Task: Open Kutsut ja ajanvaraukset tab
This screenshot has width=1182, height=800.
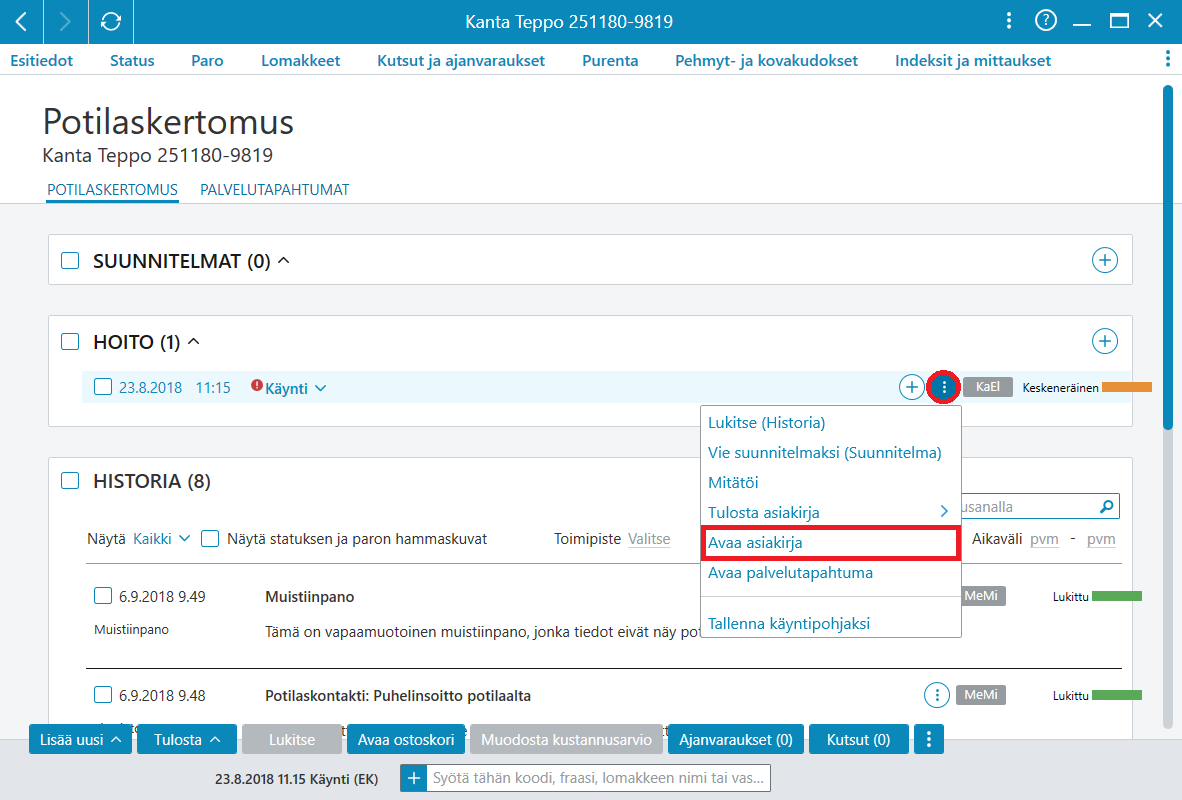Action: tap(461, 60)
